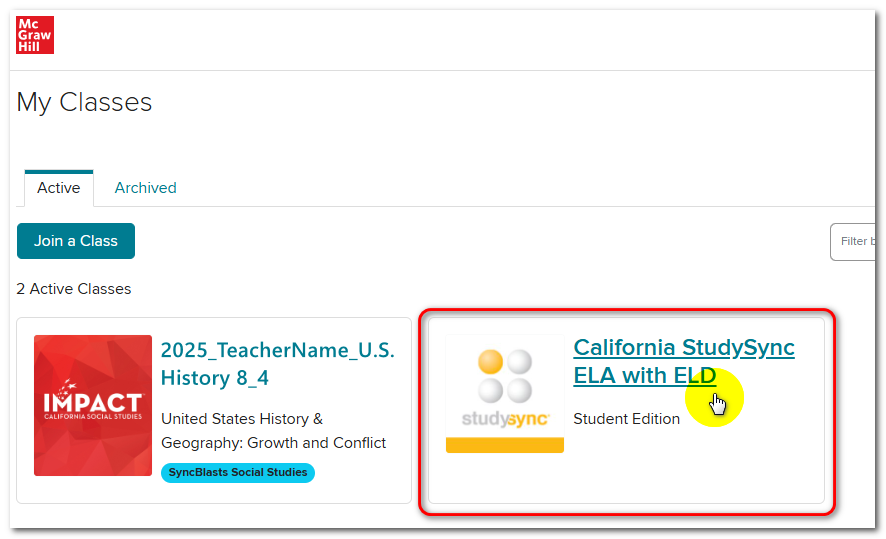Select the Student Edition label
The image size is (886, 539).
(626, 419)
